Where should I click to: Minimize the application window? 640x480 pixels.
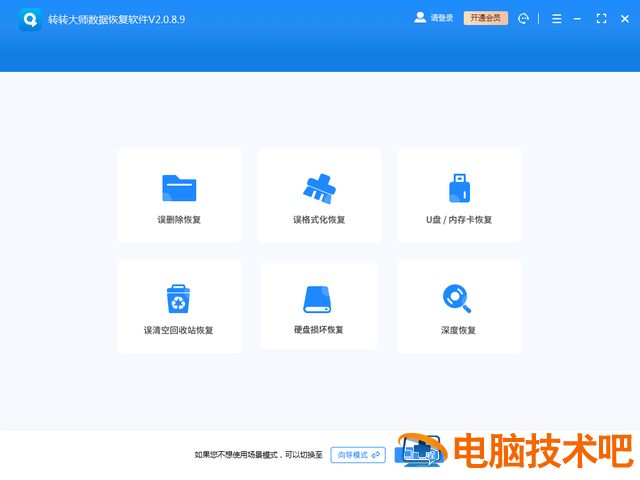577,19
